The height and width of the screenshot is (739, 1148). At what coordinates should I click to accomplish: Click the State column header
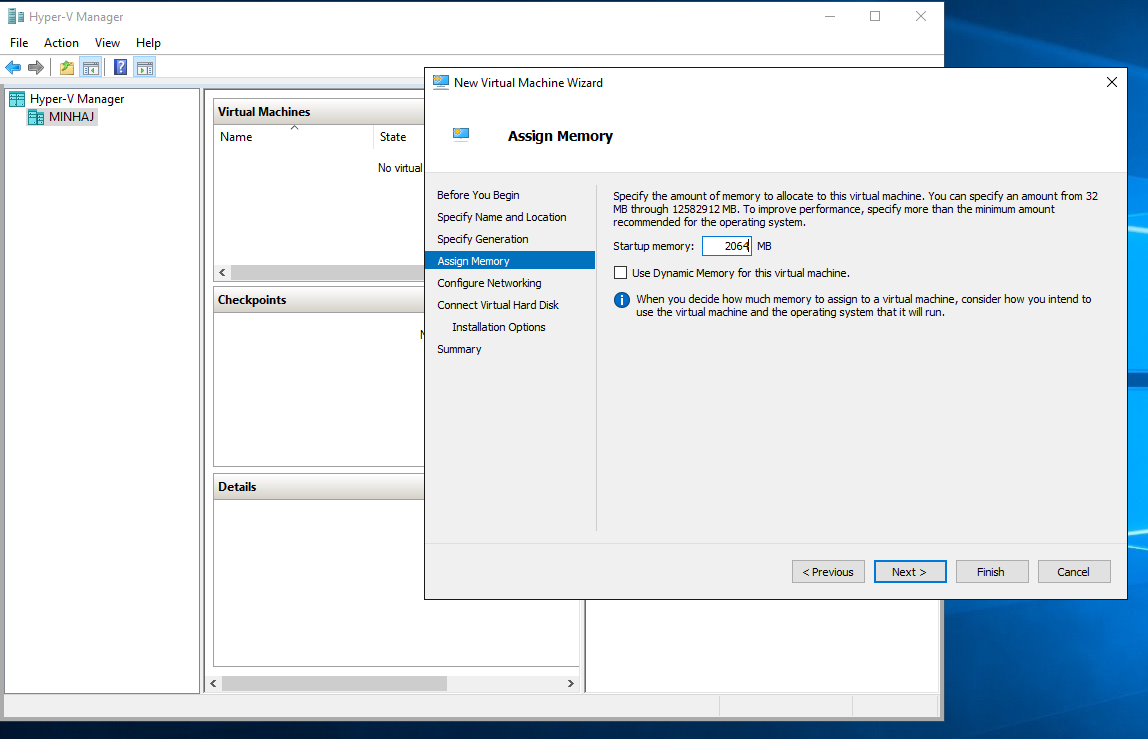(393, 137)
